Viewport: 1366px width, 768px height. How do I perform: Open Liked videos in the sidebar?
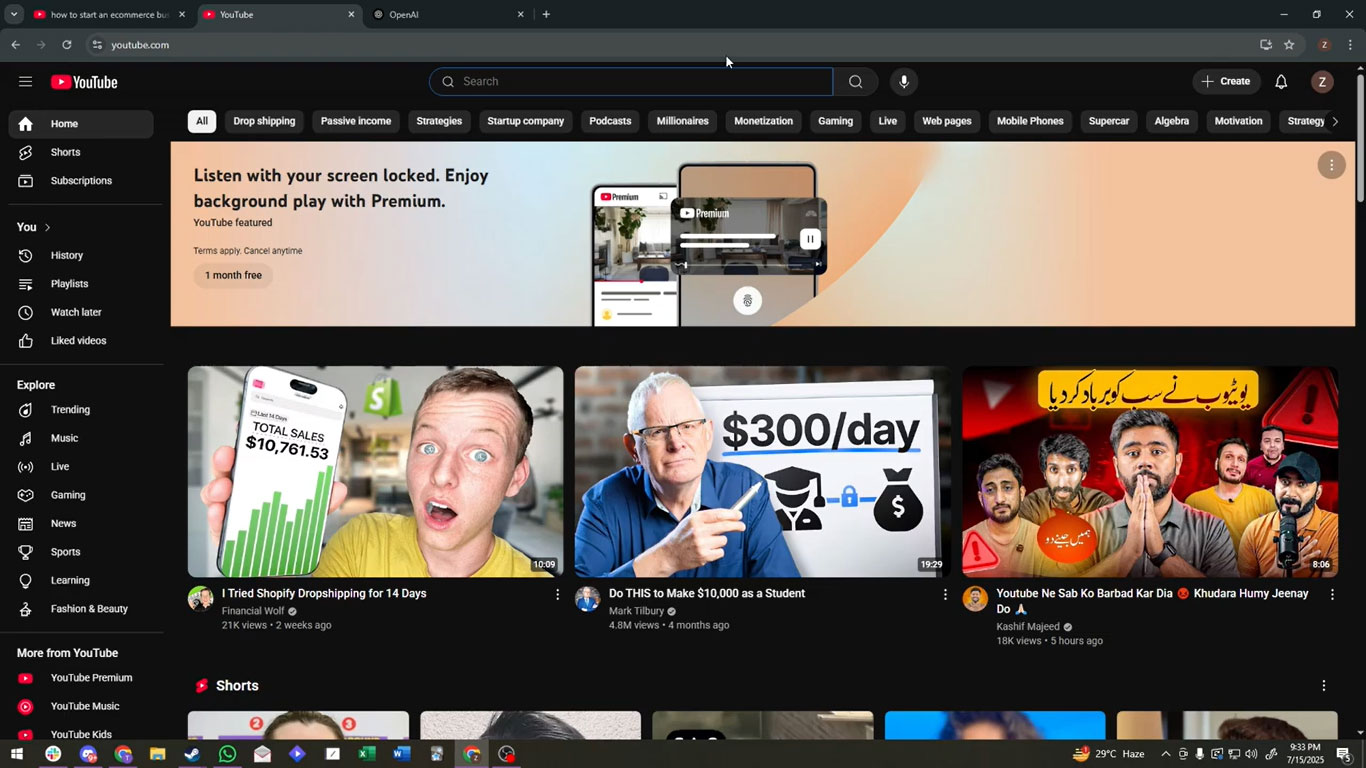coord(81,341)
